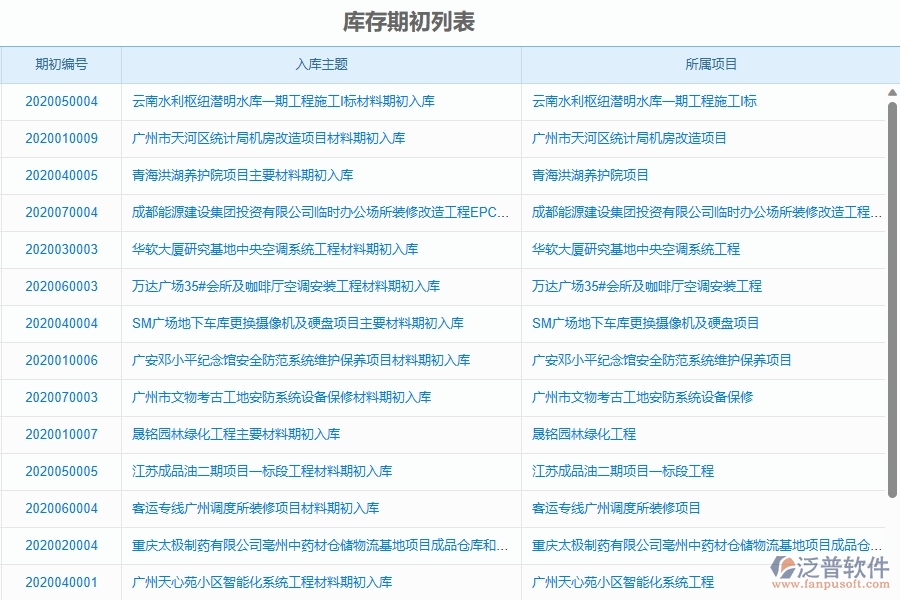Viewport: 900px width, 600px height.
Task: Open the 客运专线广州调度所装修项目 link
Action: pos(613,508)
